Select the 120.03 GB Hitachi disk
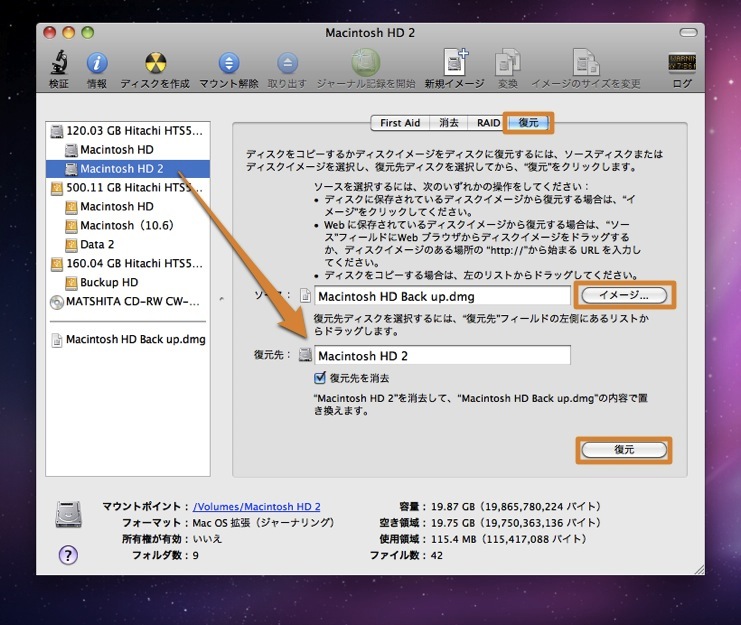This screenshot has height=625, width=741. [128, 131]
